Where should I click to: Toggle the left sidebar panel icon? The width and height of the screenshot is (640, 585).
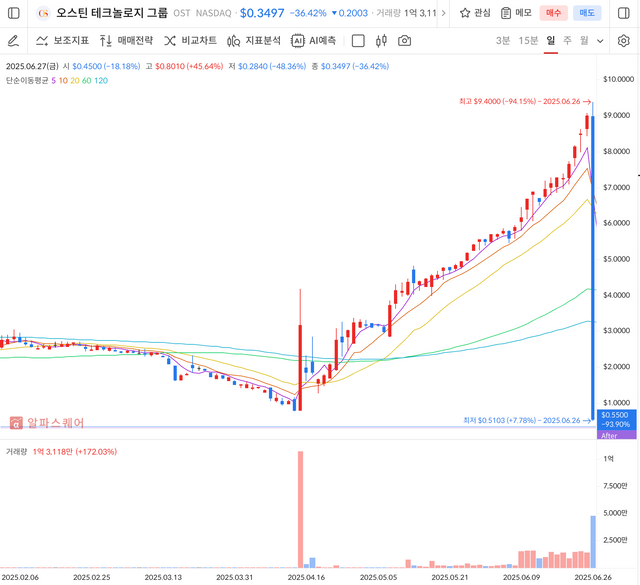click(x=13, y=13)
